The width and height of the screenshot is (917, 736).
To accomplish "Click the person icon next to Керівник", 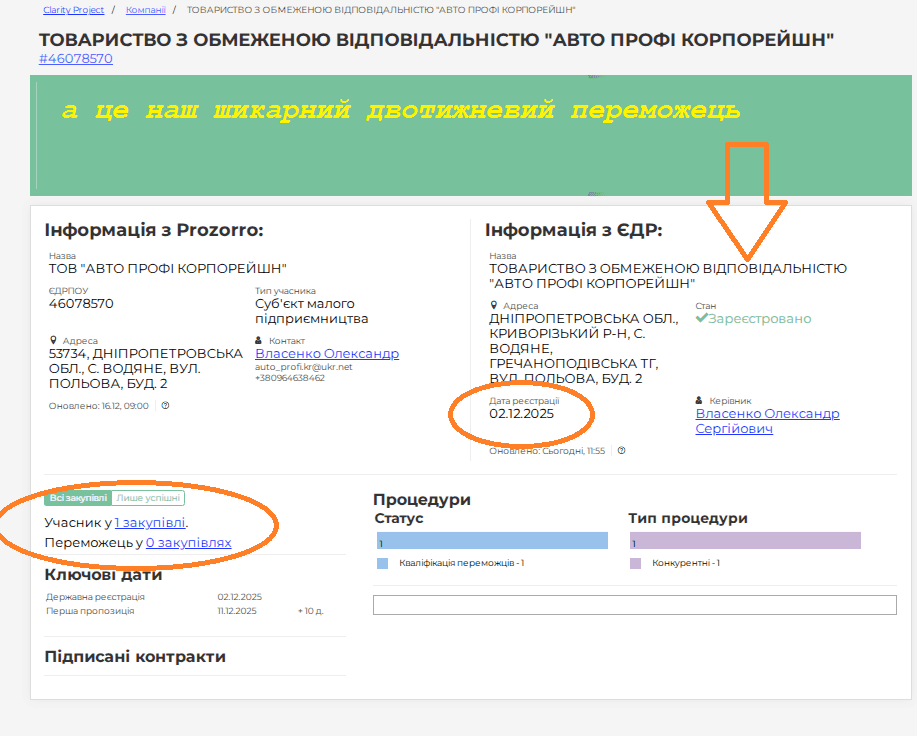I will (699, 401).
